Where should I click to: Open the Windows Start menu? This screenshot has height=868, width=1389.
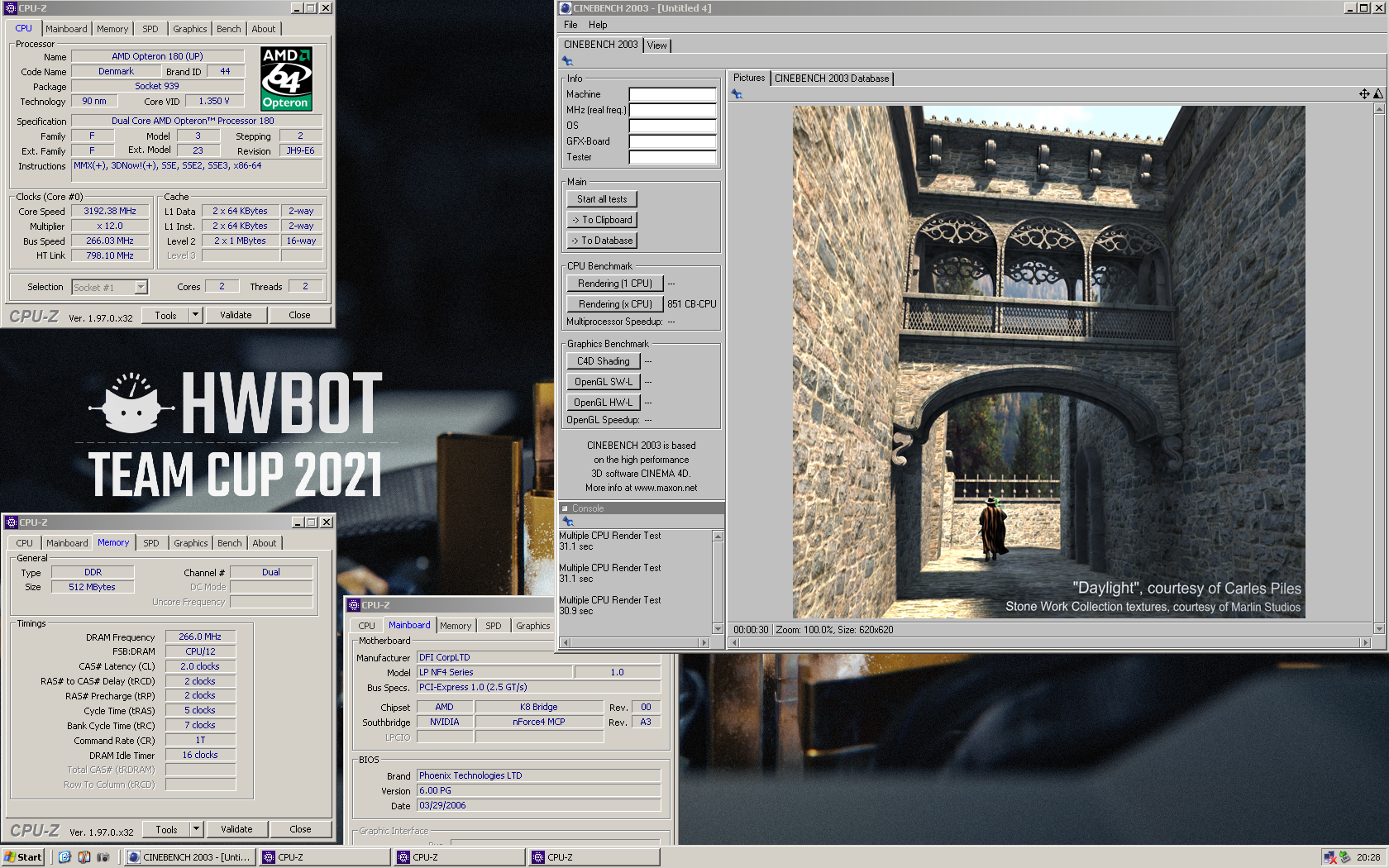point(22,857)
